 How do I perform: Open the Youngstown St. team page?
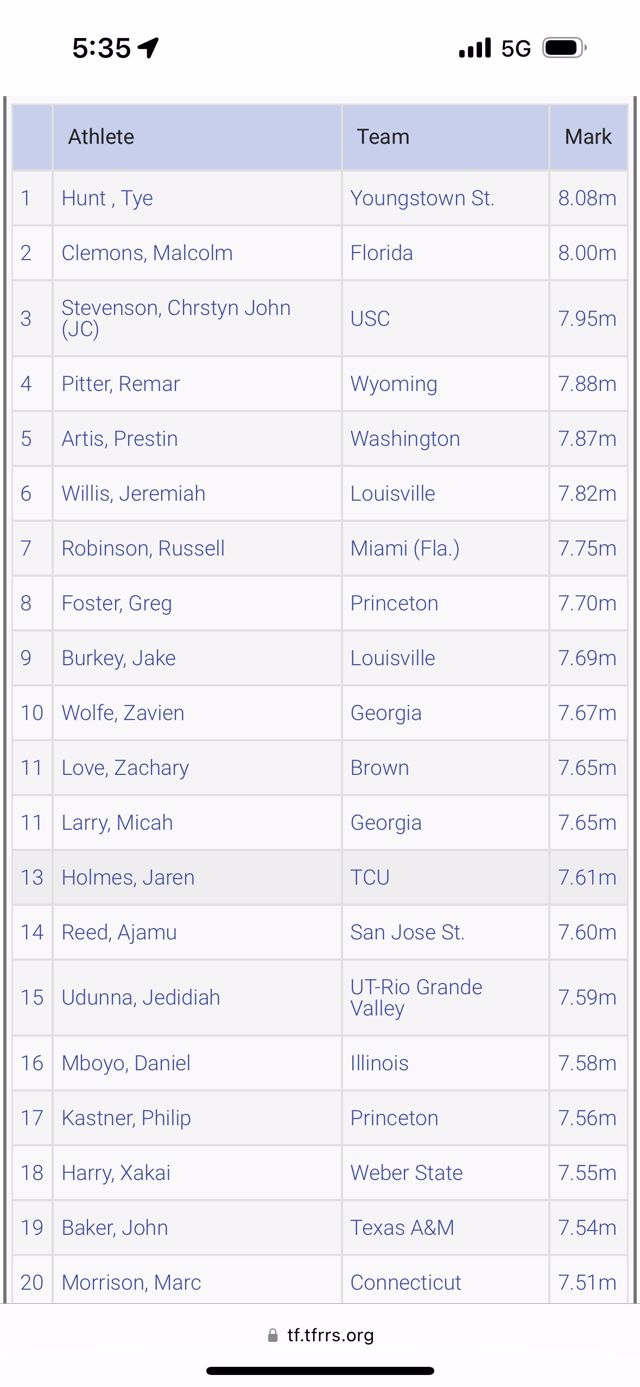(422, 198)
